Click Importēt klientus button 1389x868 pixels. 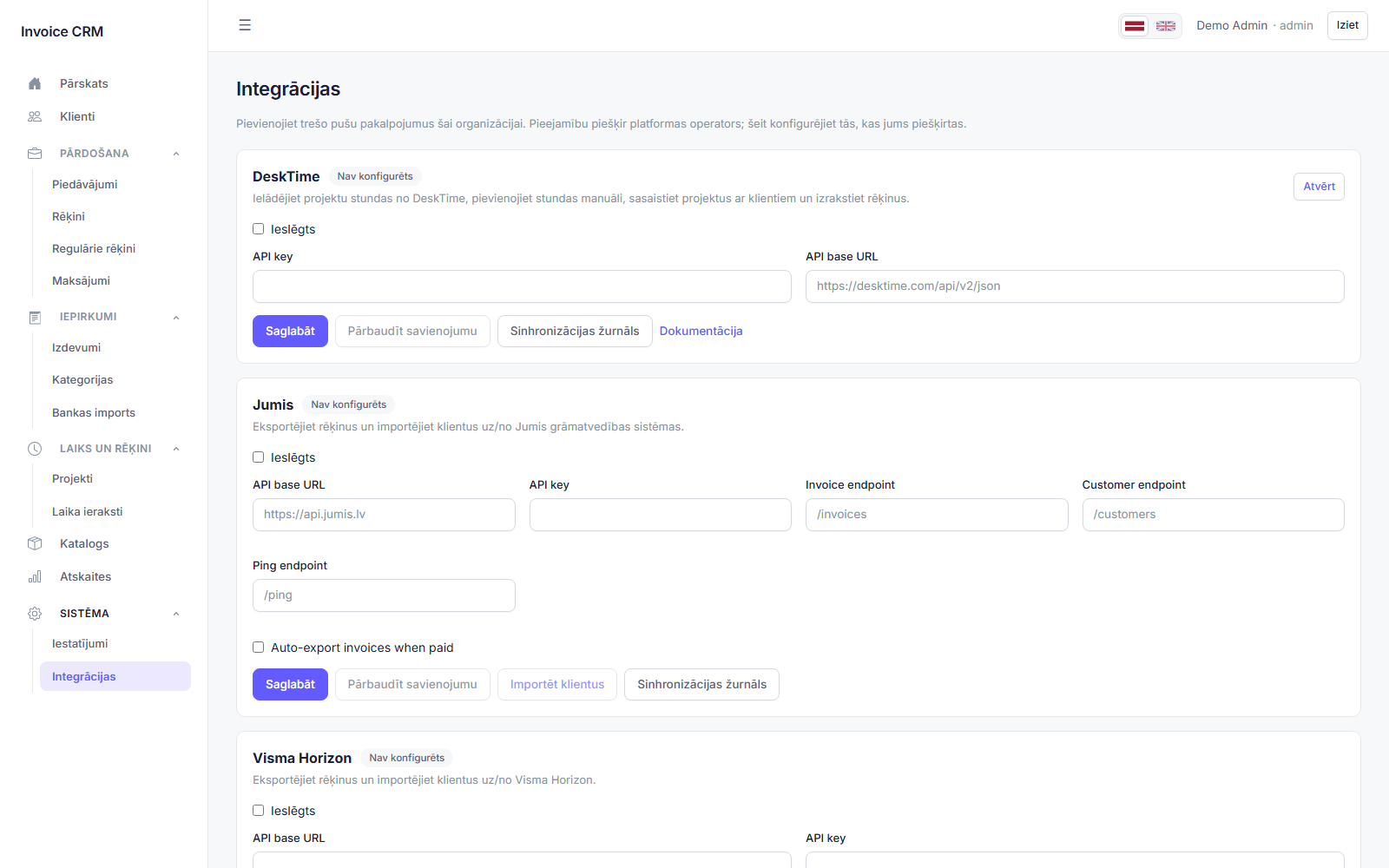[x=557, y=684]
